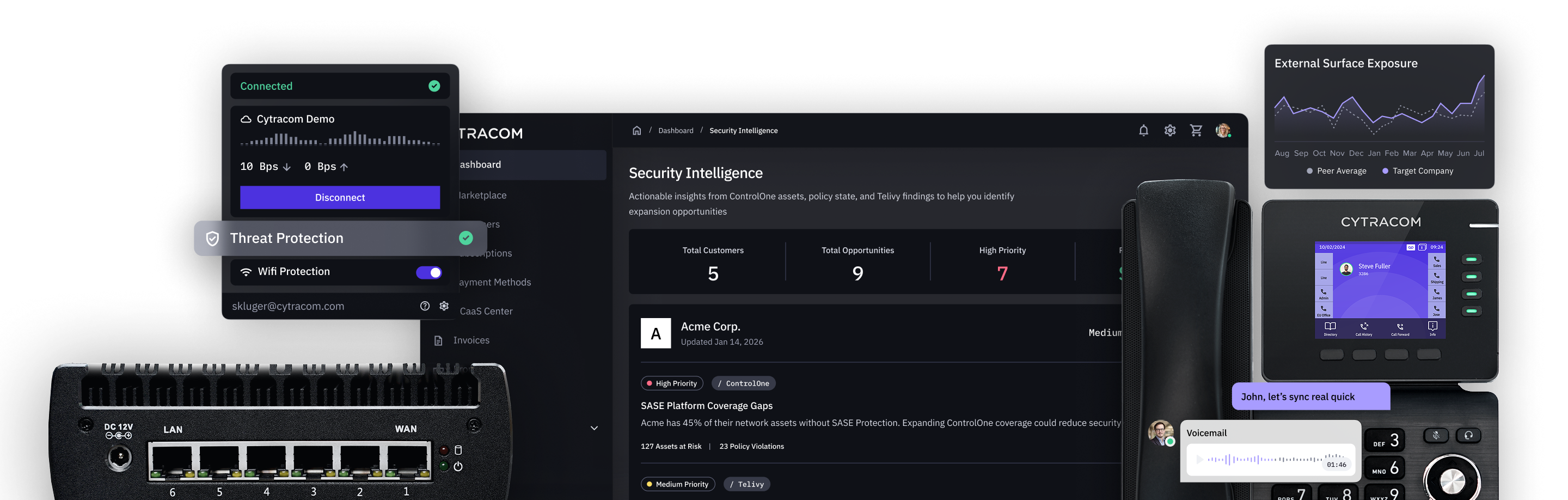Click the Disconnect button
This screenshot has height=500, width=1568.
(x=340, y=197)
